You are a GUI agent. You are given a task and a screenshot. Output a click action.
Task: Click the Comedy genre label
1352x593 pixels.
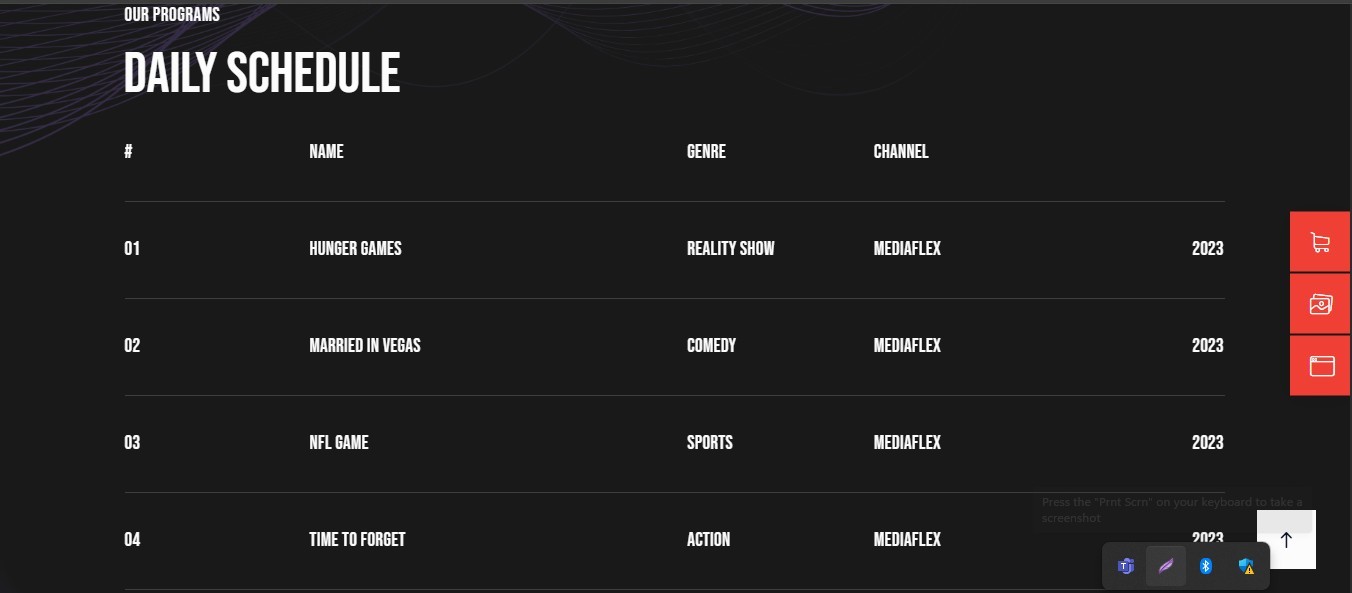pos(711,345)
